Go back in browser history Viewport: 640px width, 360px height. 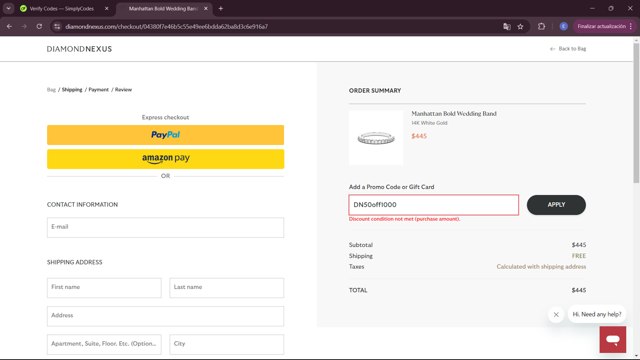coord(9,27)
